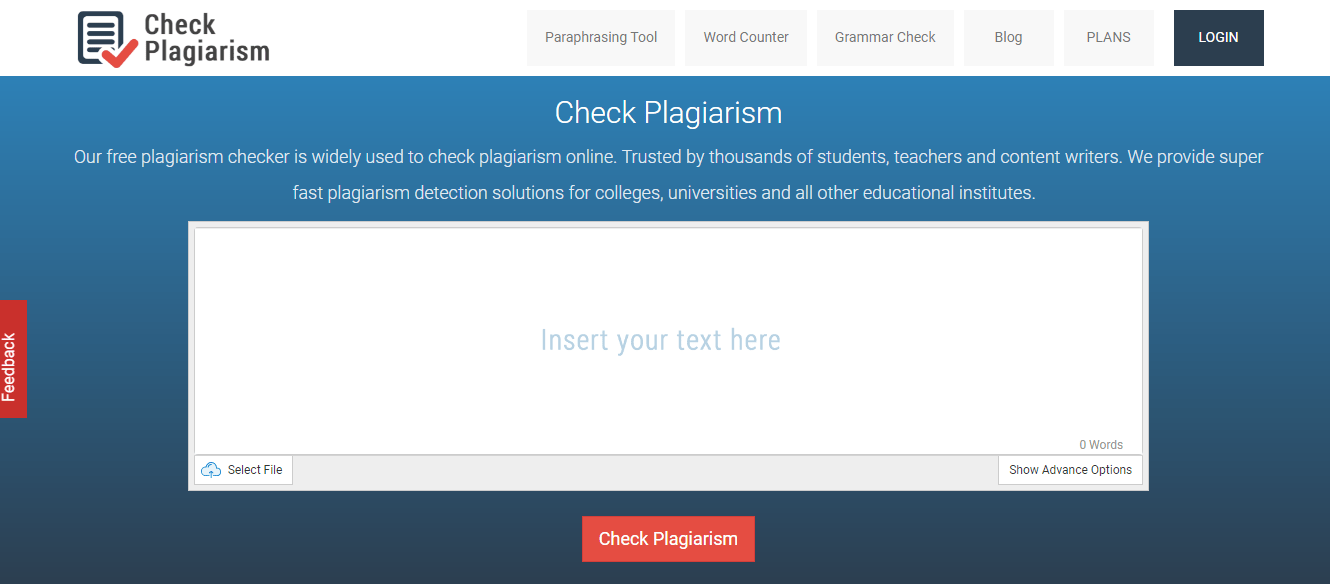Click the red checkmark in the logo
Viewport: 1330px width, 584px height.
coord(121,54)
